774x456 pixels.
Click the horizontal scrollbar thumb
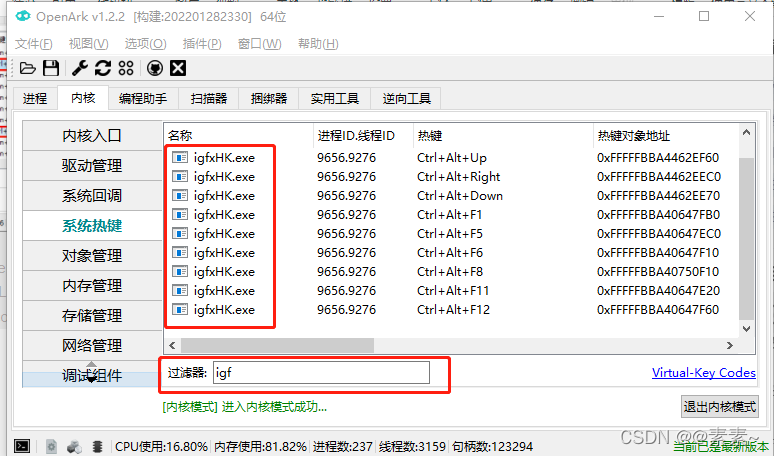[x=277, y=345]
